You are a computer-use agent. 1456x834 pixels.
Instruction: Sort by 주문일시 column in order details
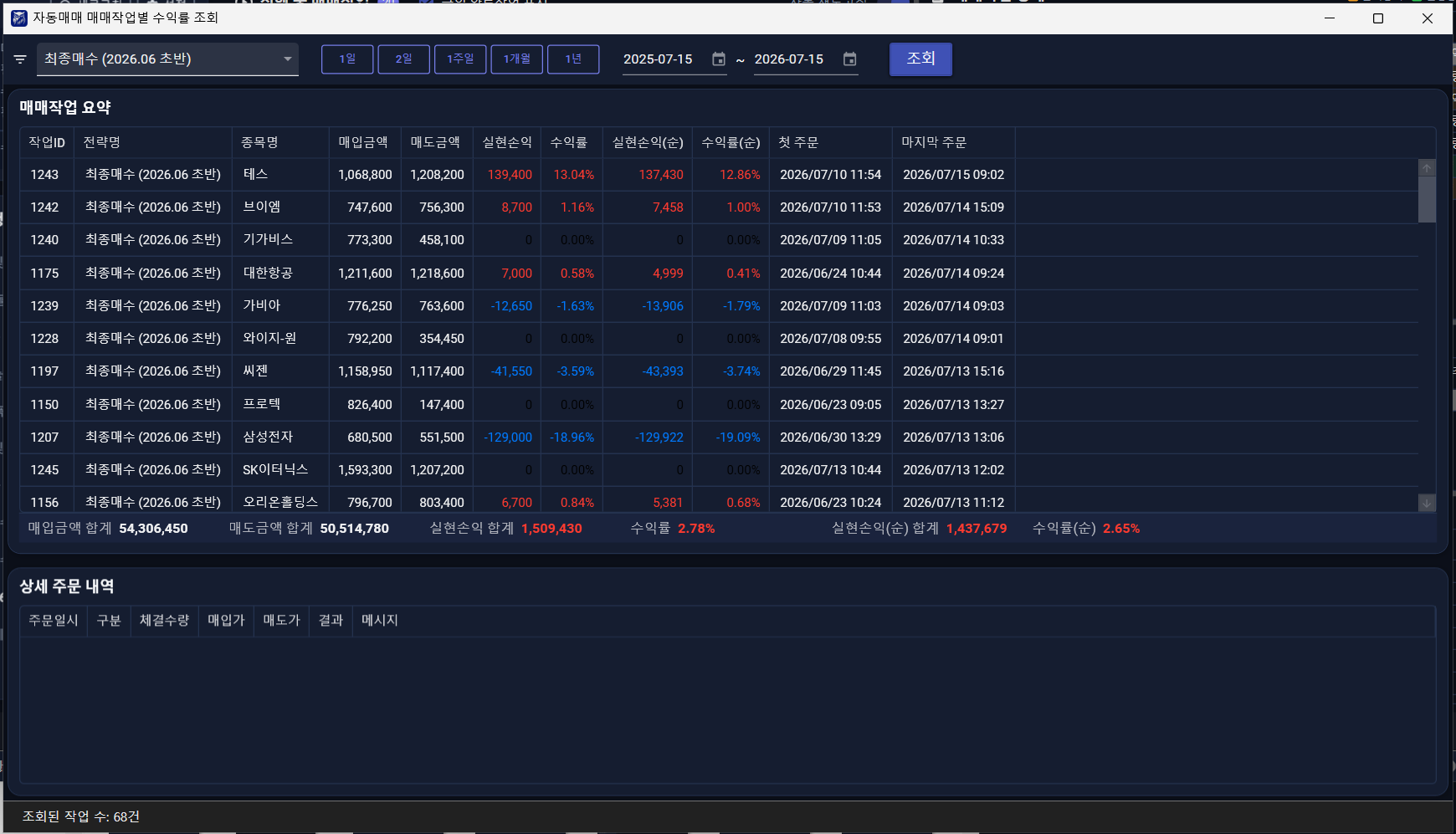click(54, 621)
